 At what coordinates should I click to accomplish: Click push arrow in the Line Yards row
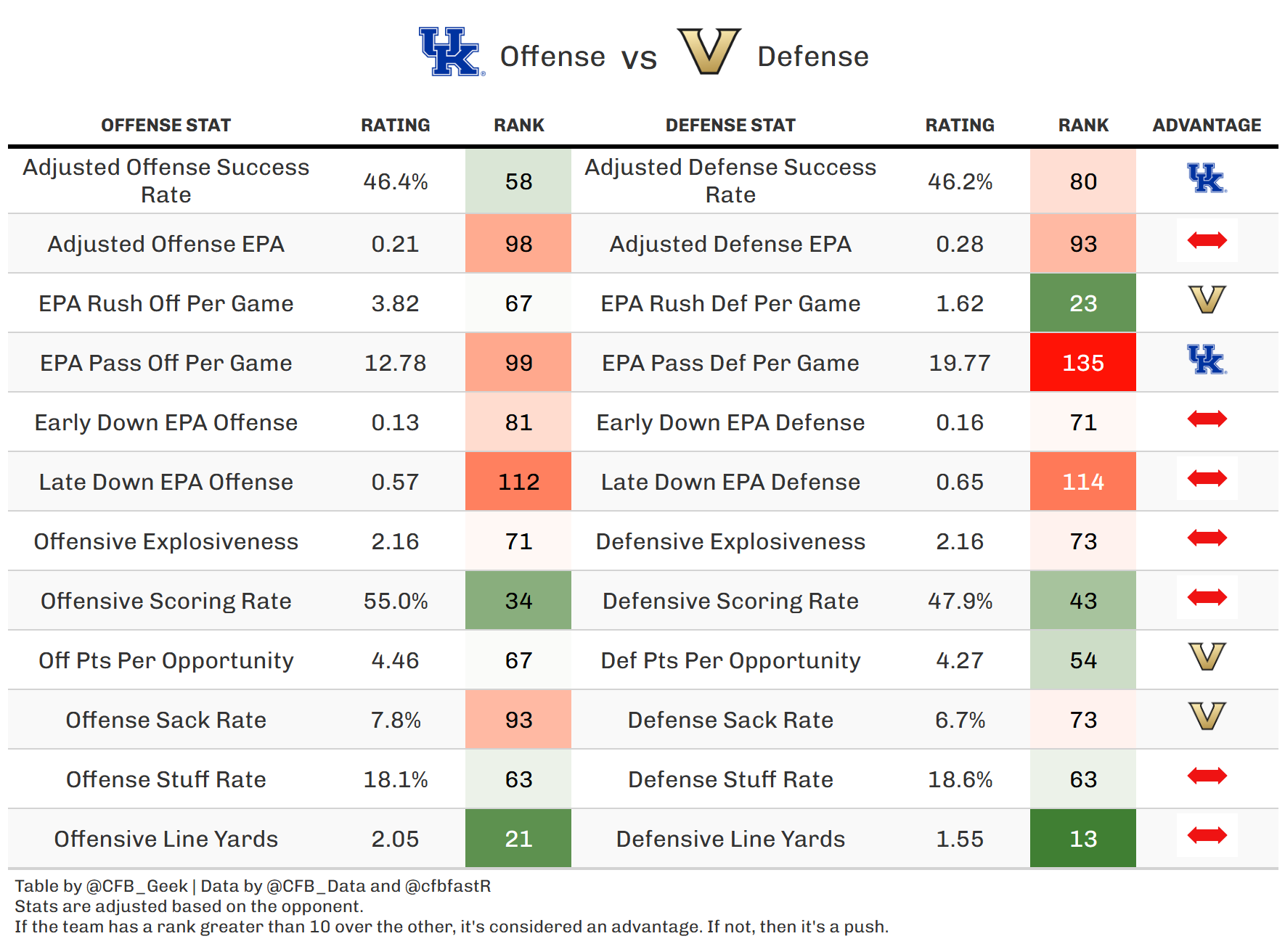tap(1207, 835)
